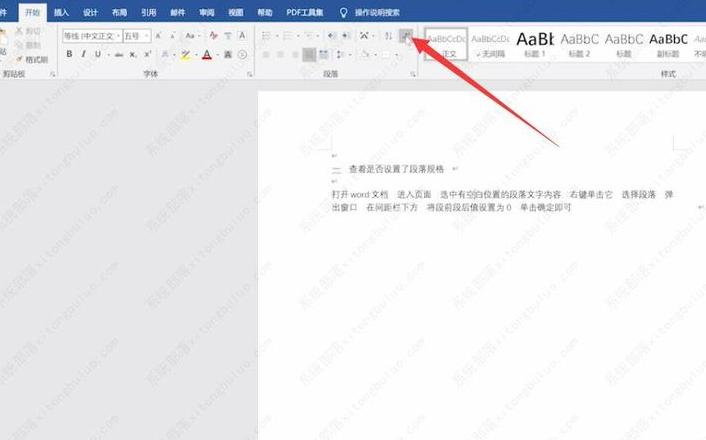Viewport: 706px width, 440px height.
Task: Expand the borders dropdown arrow
Action: [x=397, y=54]
